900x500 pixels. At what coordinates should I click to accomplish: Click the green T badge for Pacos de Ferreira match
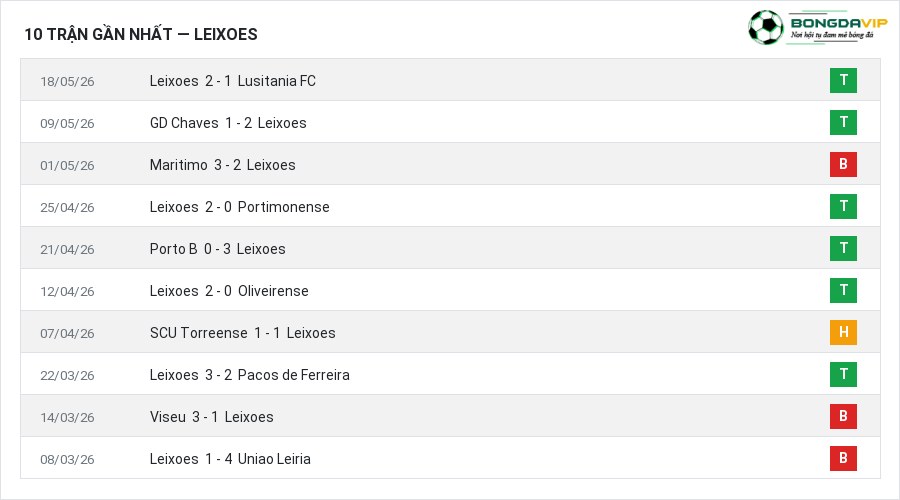pos(843,374)
